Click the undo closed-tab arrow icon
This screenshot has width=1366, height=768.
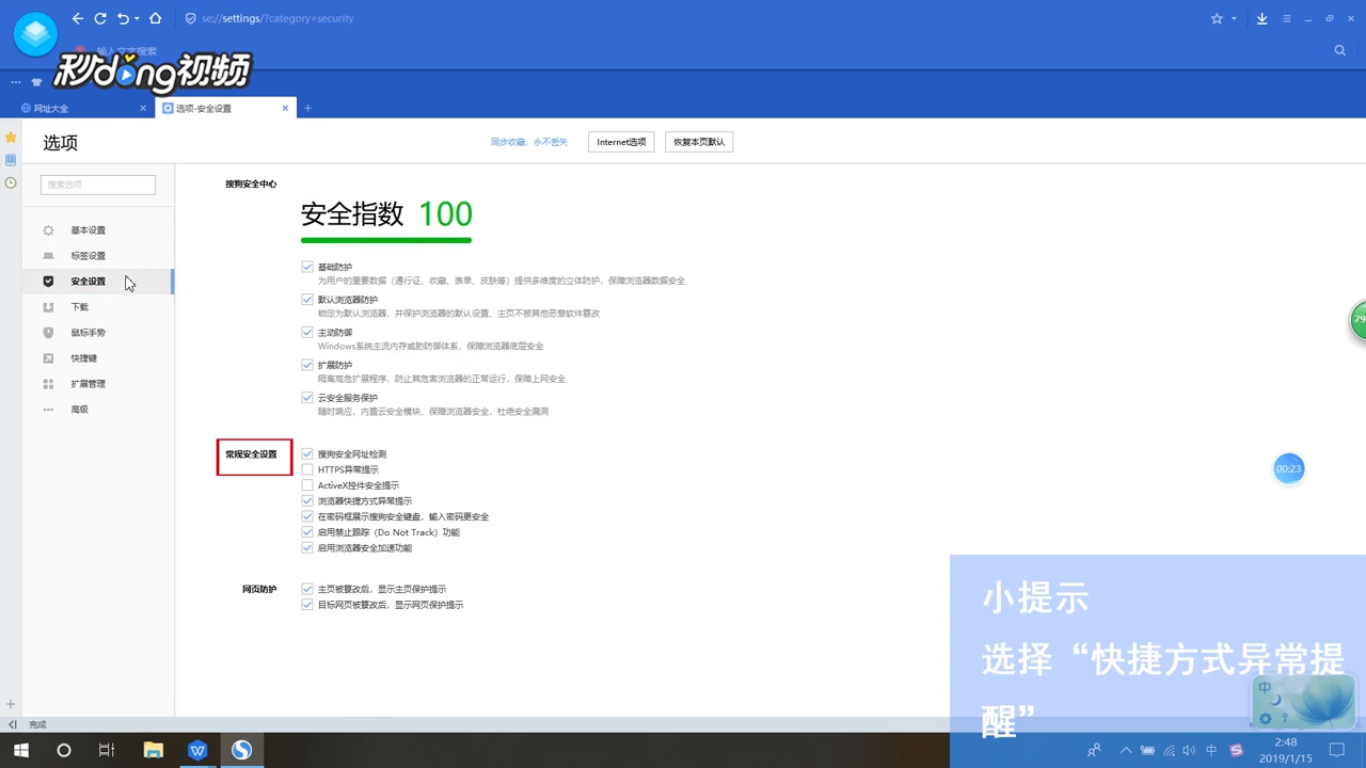[x=122, y=18]
